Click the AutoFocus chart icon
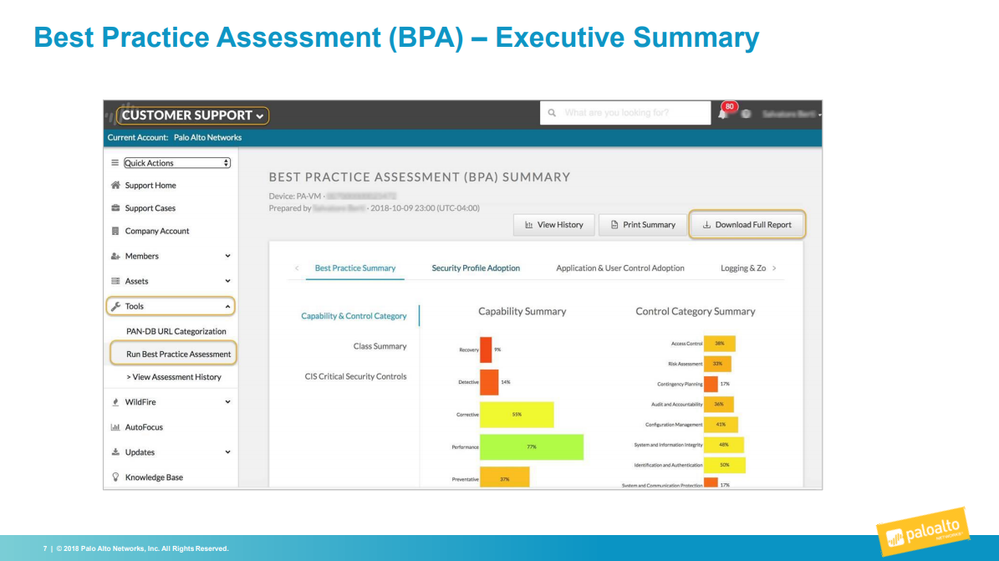999x561 pixels. click(x=115, y=427)
